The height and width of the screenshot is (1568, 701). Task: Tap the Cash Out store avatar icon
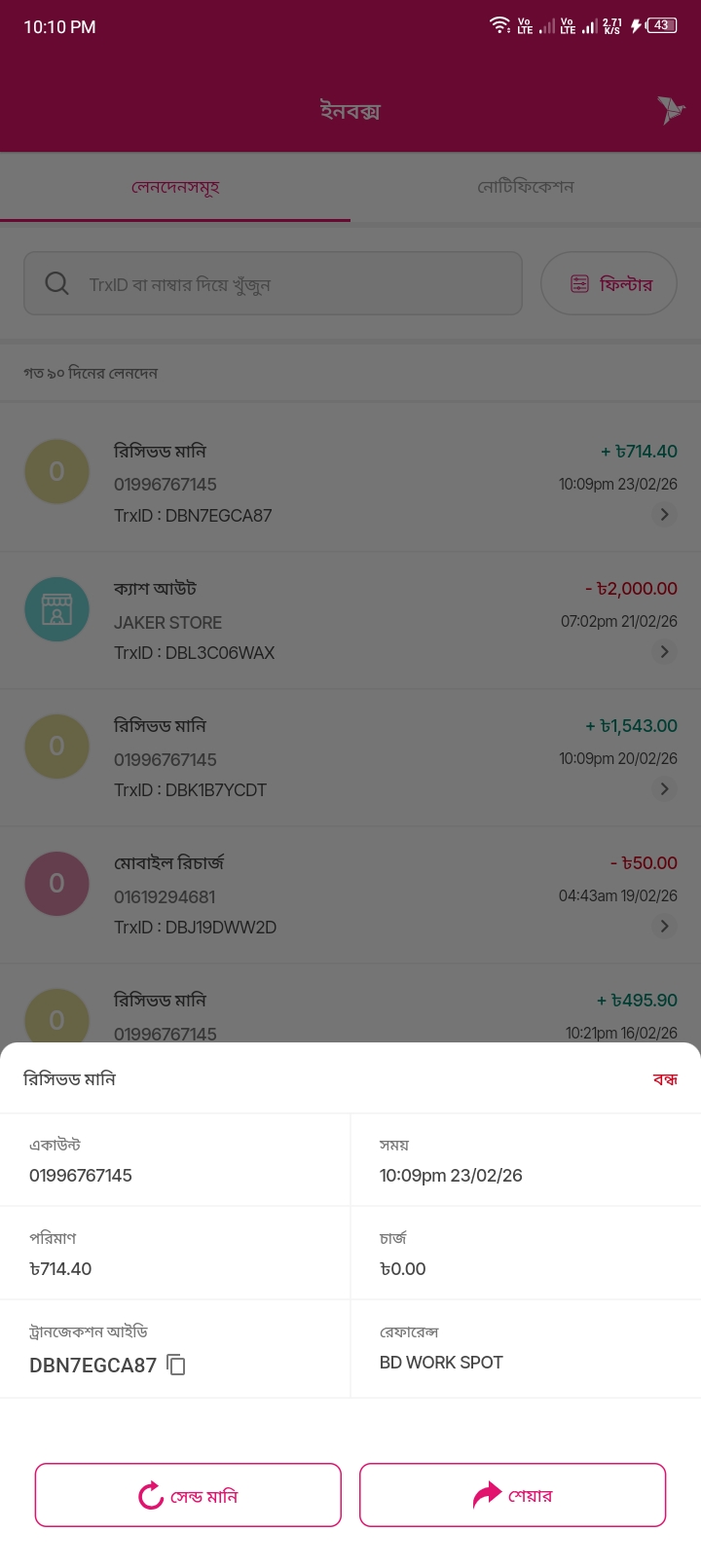56,609
